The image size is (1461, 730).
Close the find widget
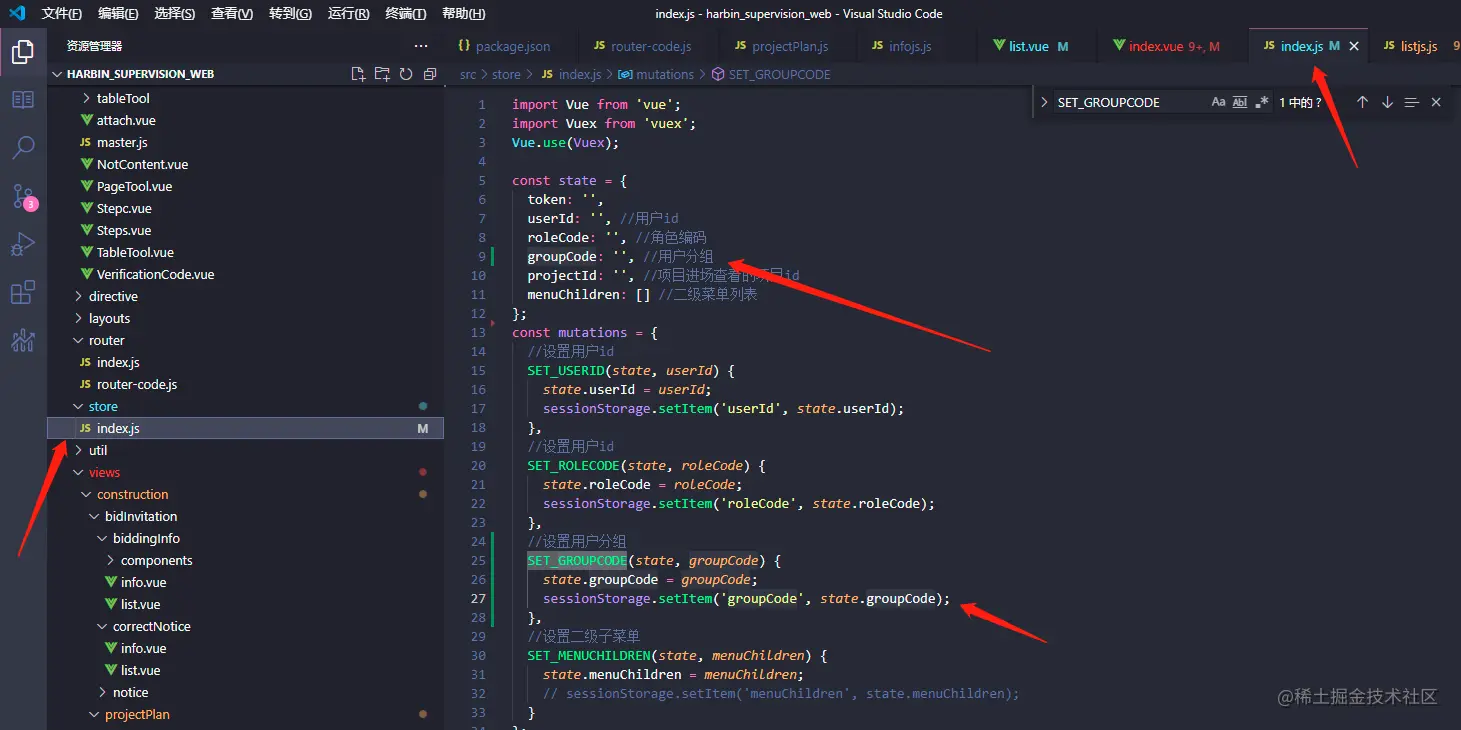coord(1436,102)
